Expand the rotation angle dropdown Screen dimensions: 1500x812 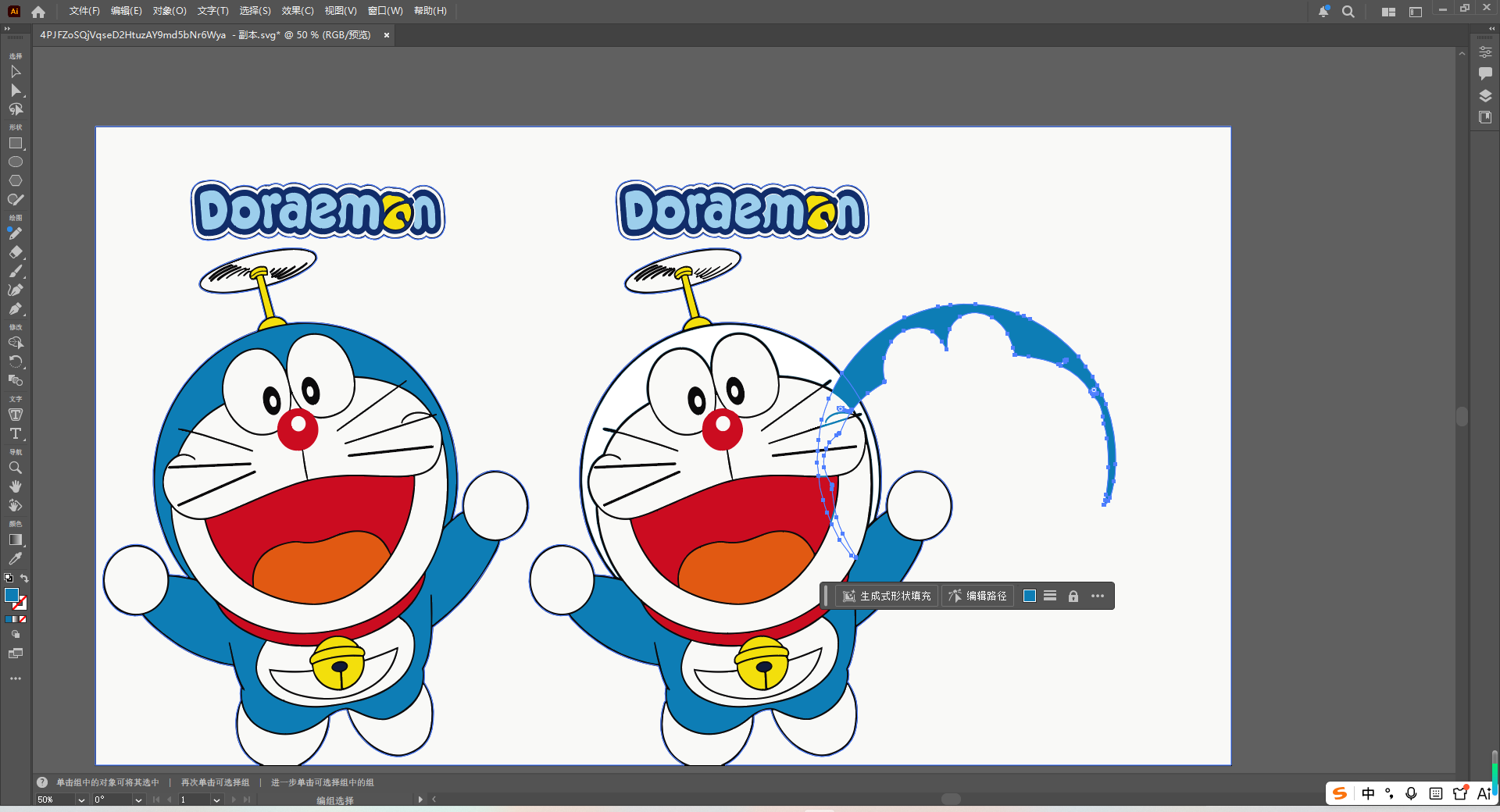pos(138,800)
